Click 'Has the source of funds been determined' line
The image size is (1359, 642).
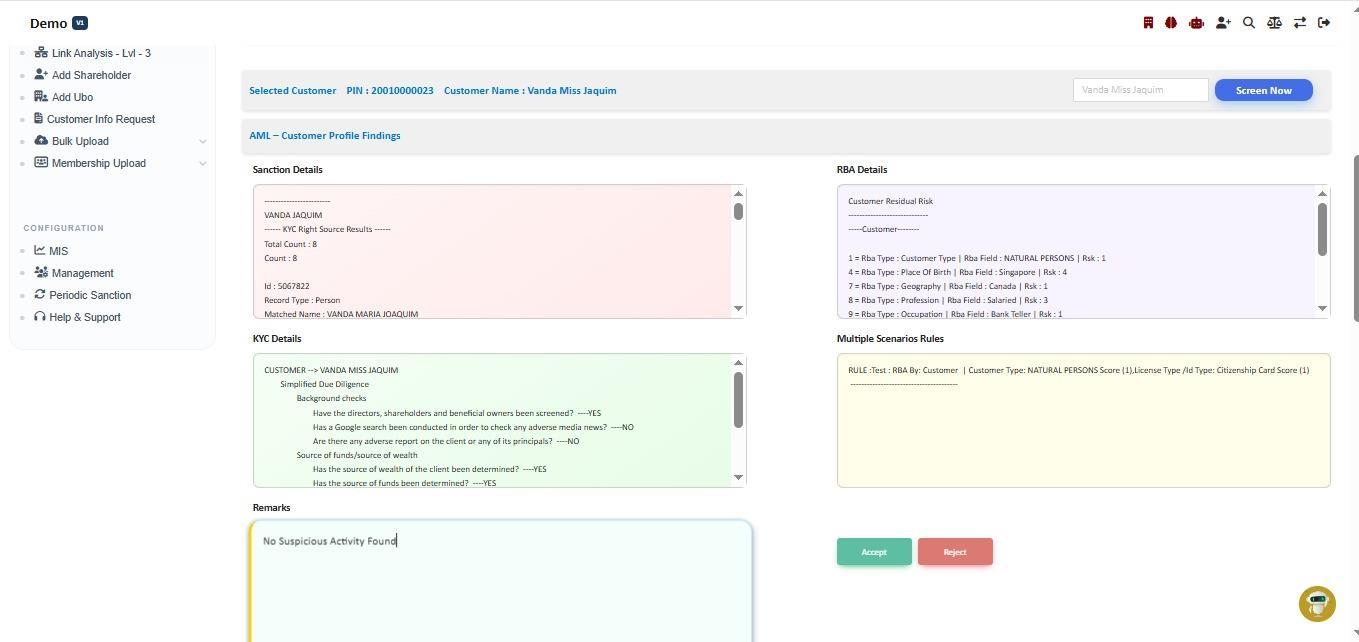404,483
